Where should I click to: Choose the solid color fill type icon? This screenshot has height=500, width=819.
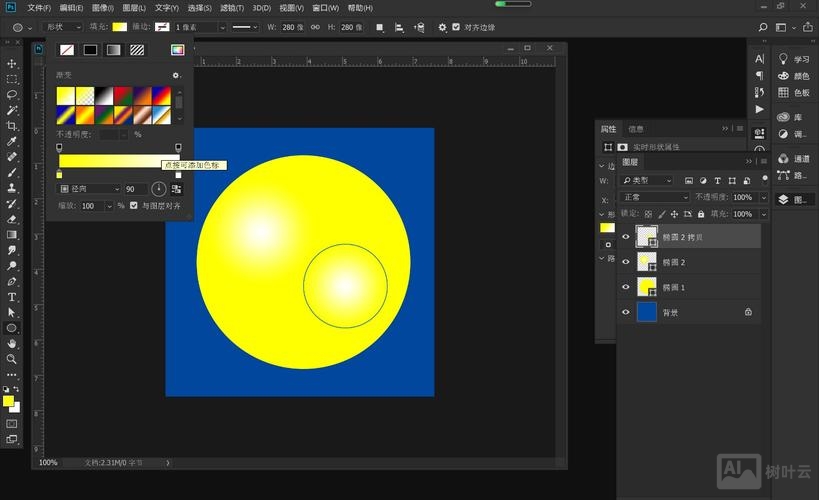(90, 49)
